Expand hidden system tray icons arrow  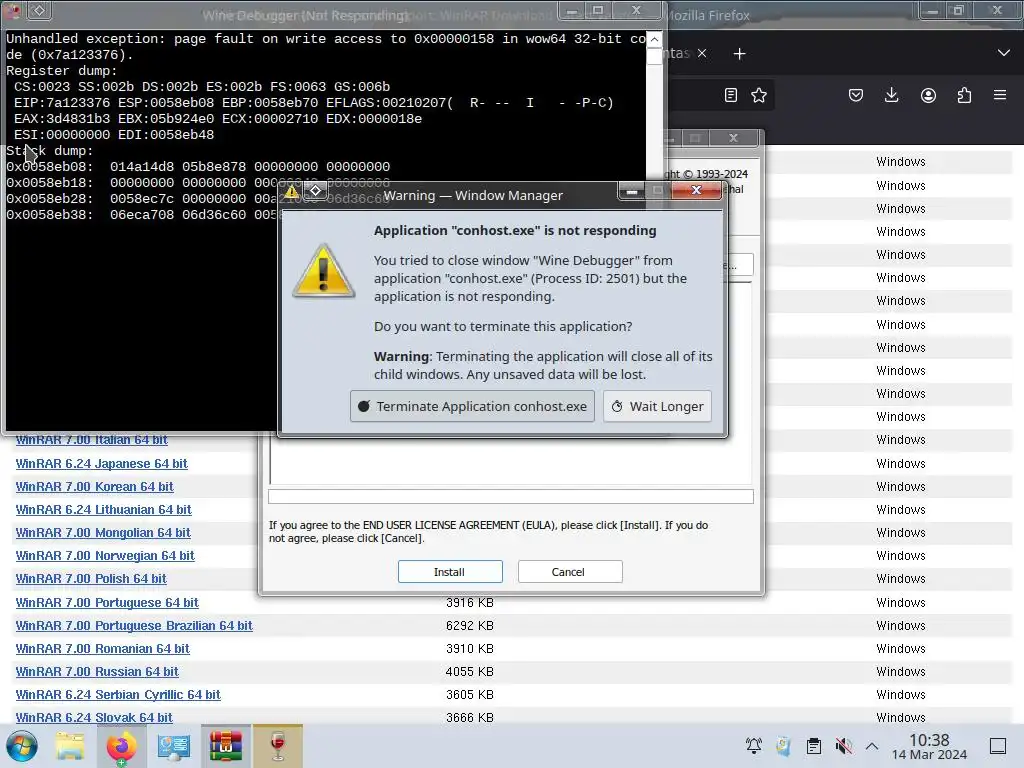click(872, 746)
